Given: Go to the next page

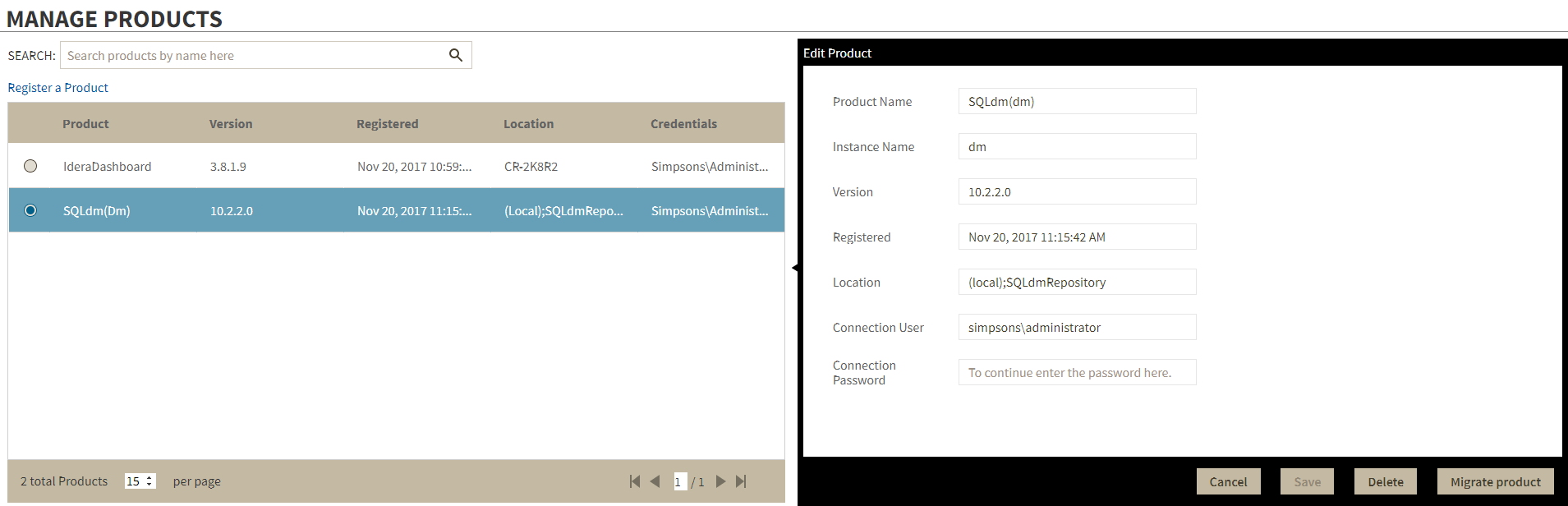Looking at the screenshot, I should (720, 481).
